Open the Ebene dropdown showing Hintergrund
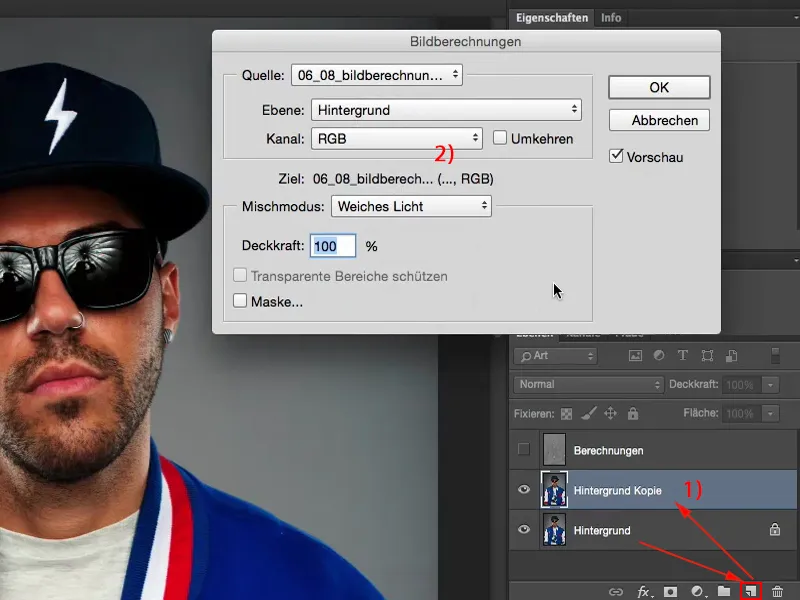This screenshot has height=600, width=800. (446, 110)
